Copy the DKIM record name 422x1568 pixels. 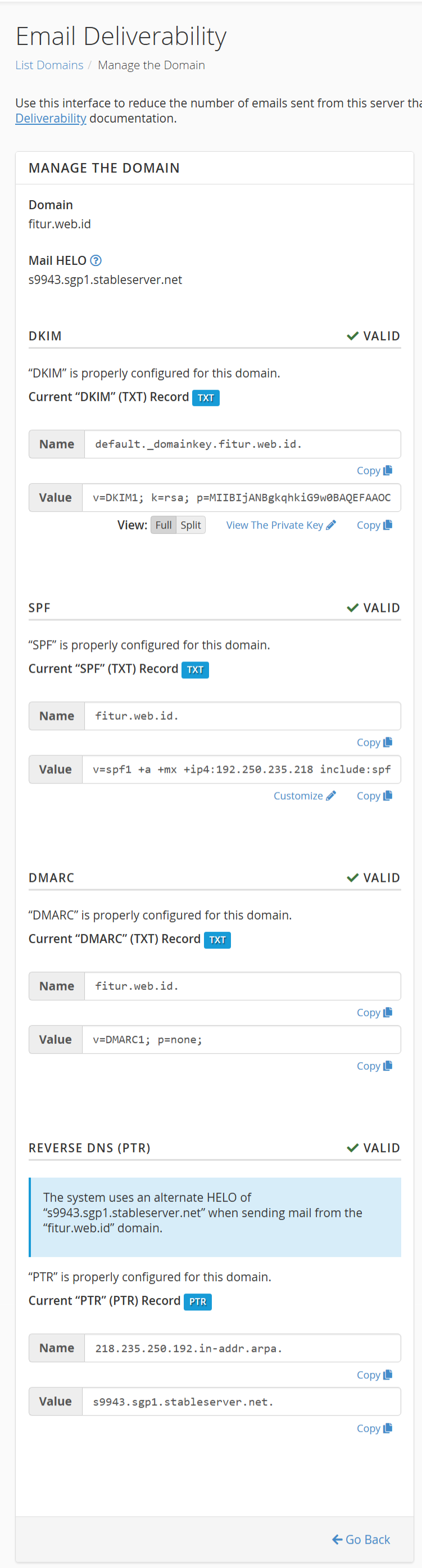[x=374, y=471]
